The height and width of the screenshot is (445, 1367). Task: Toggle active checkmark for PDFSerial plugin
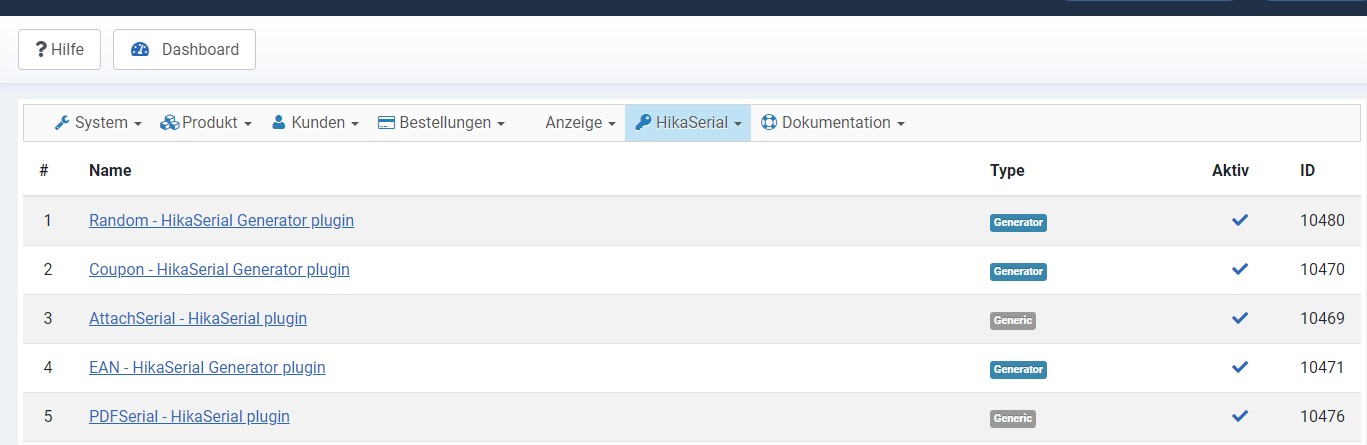click(1240, 416)
